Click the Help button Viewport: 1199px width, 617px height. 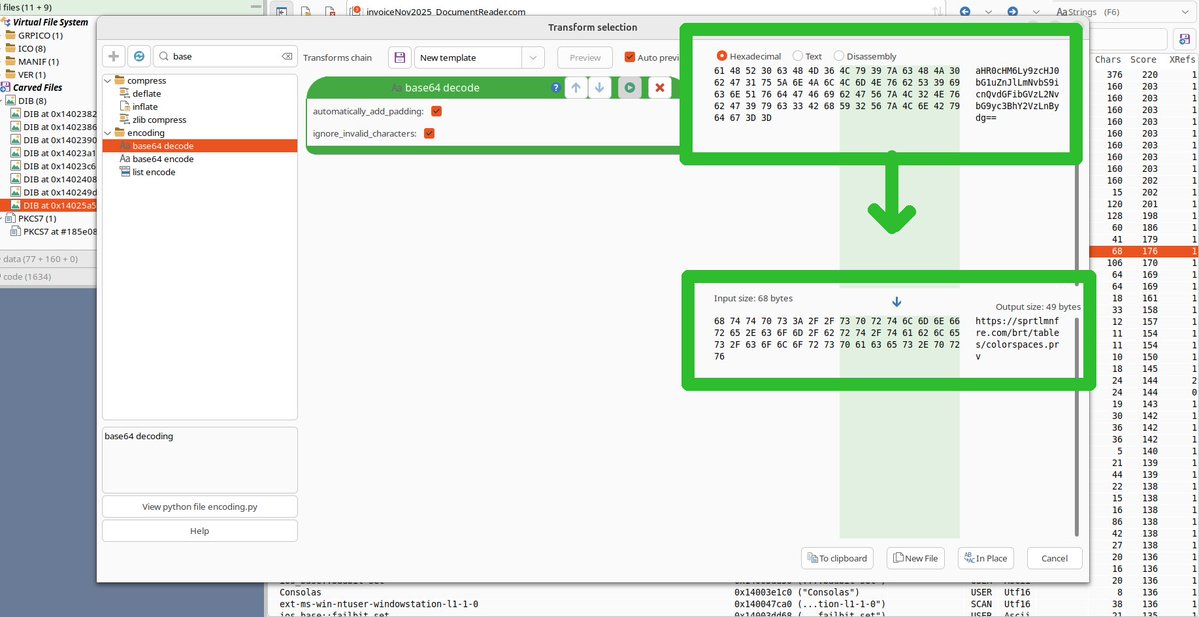tap(200, 531)
